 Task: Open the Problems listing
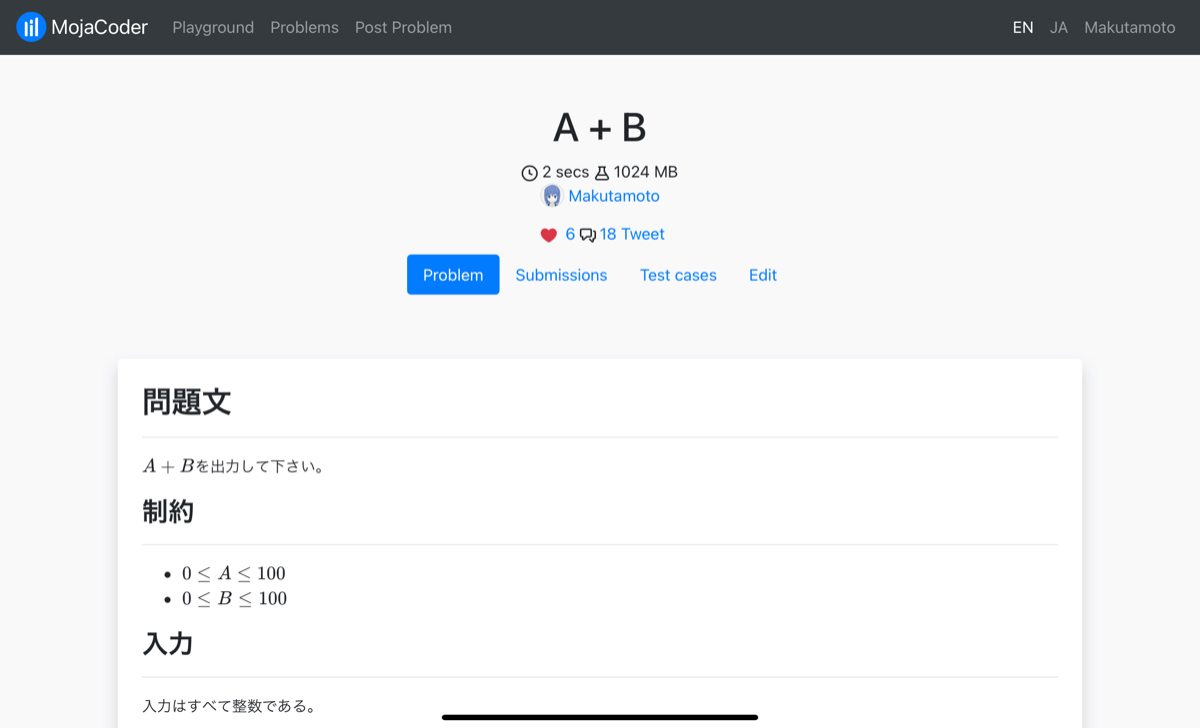304,27
